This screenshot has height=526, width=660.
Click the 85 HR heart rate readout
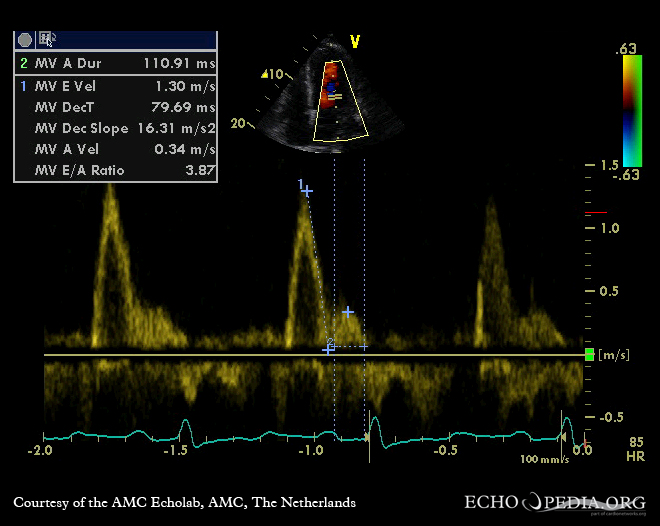pos(636,447)
